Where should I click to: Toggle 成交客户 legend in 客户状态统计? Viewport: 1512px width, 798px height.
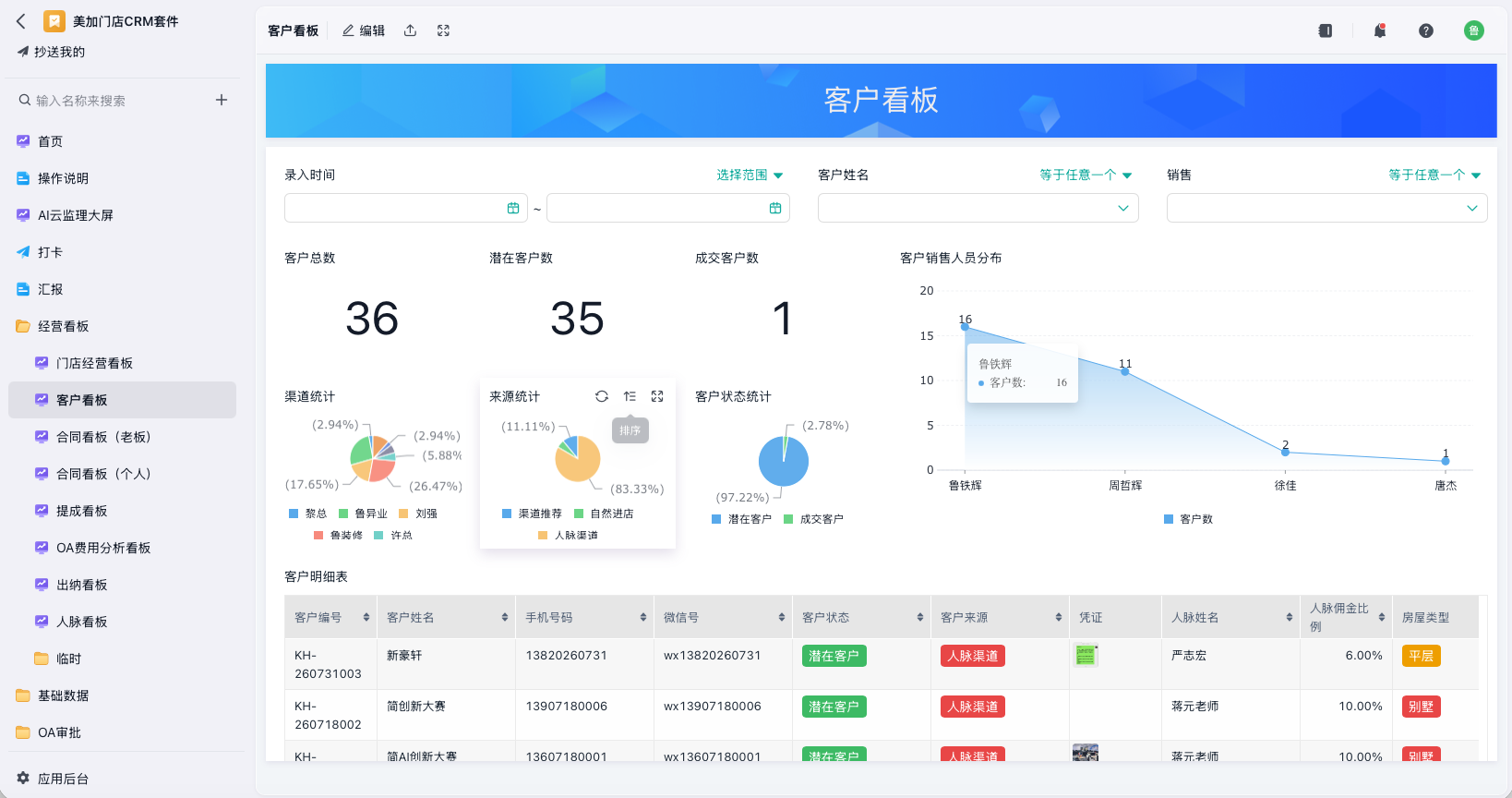[813, 519]
